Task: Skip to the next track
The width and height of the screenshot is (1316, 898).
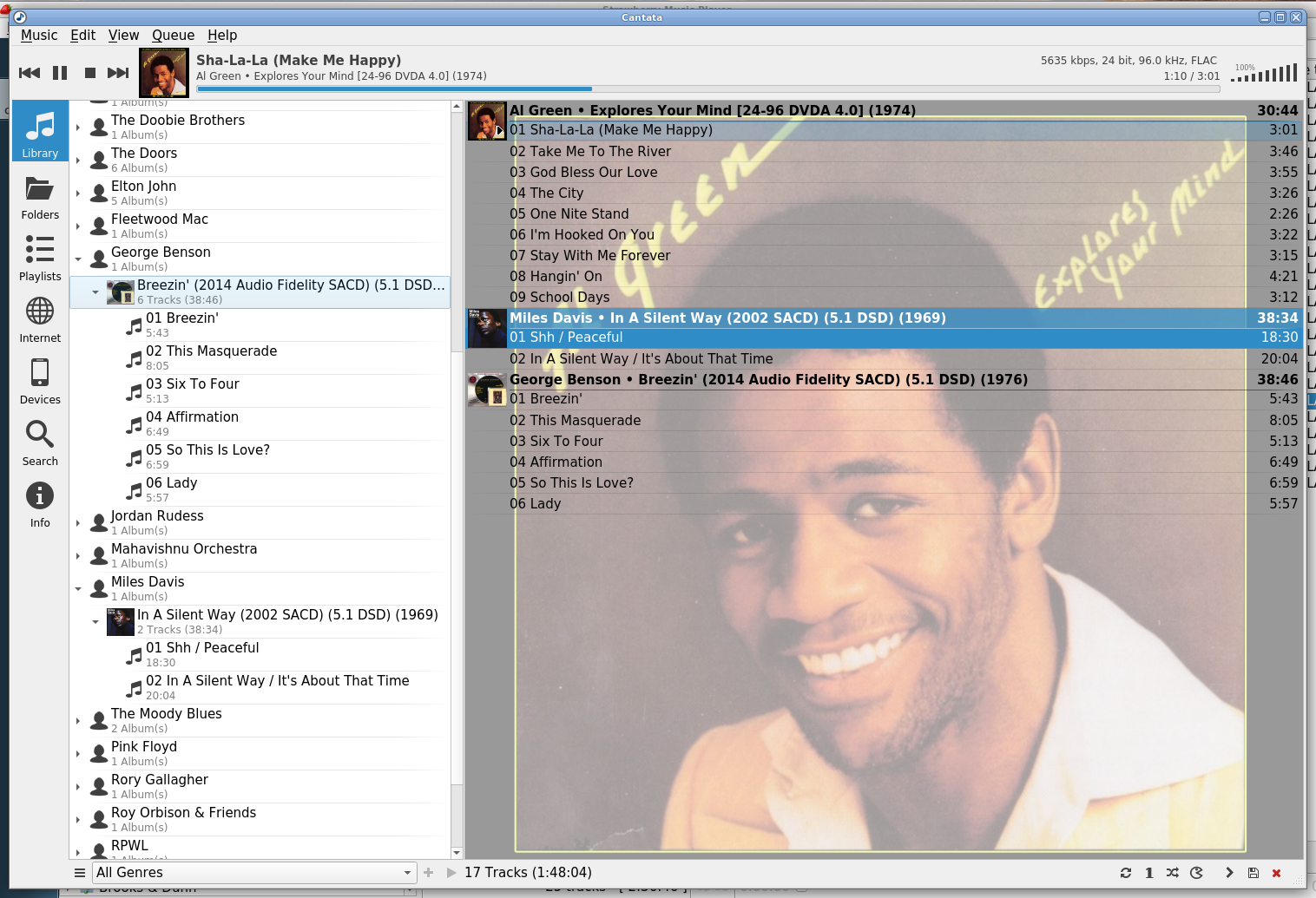Action: 118,73
